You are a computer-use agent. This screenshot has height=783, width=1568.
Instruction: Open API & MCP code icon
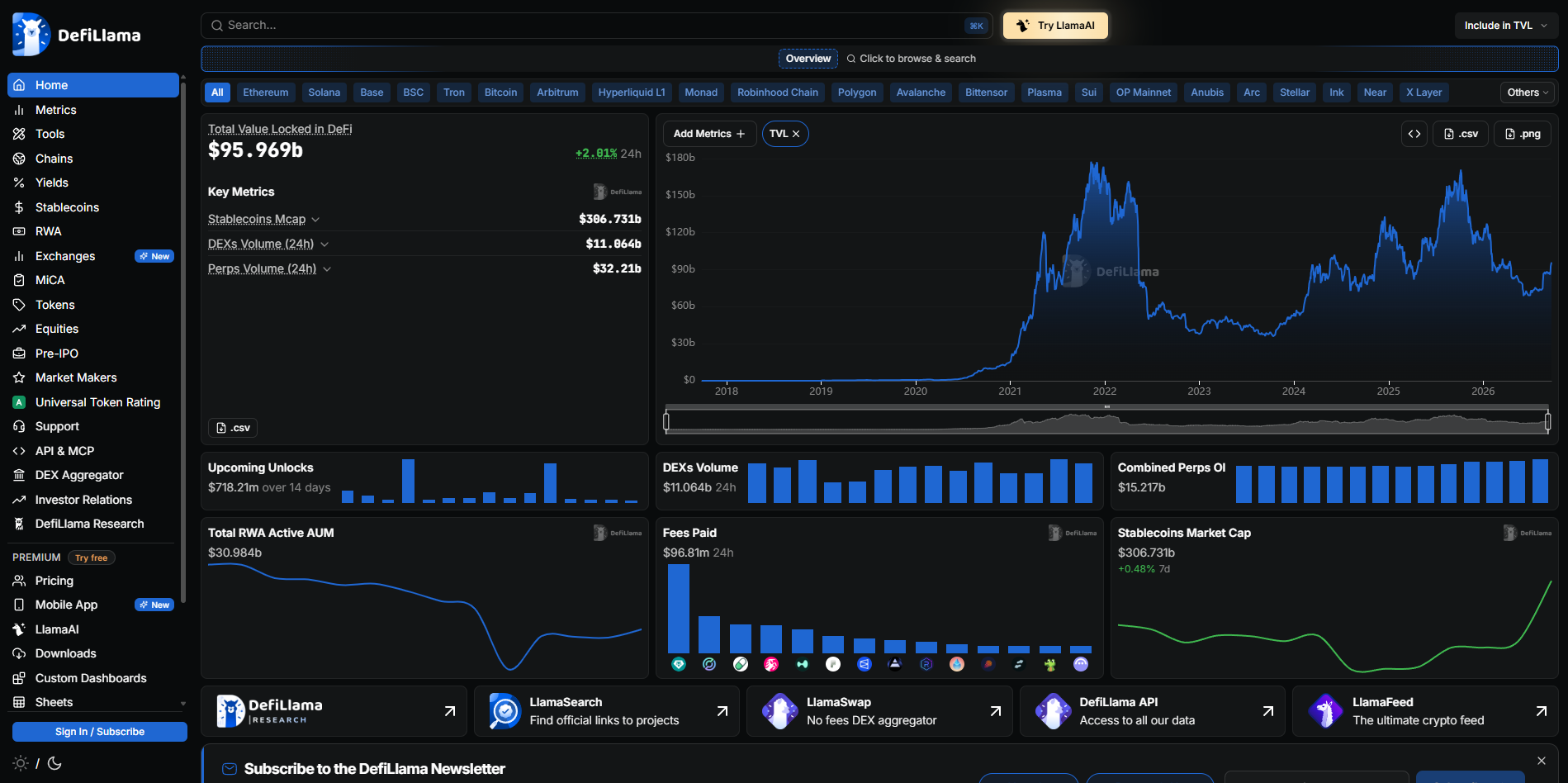(19, 451)
